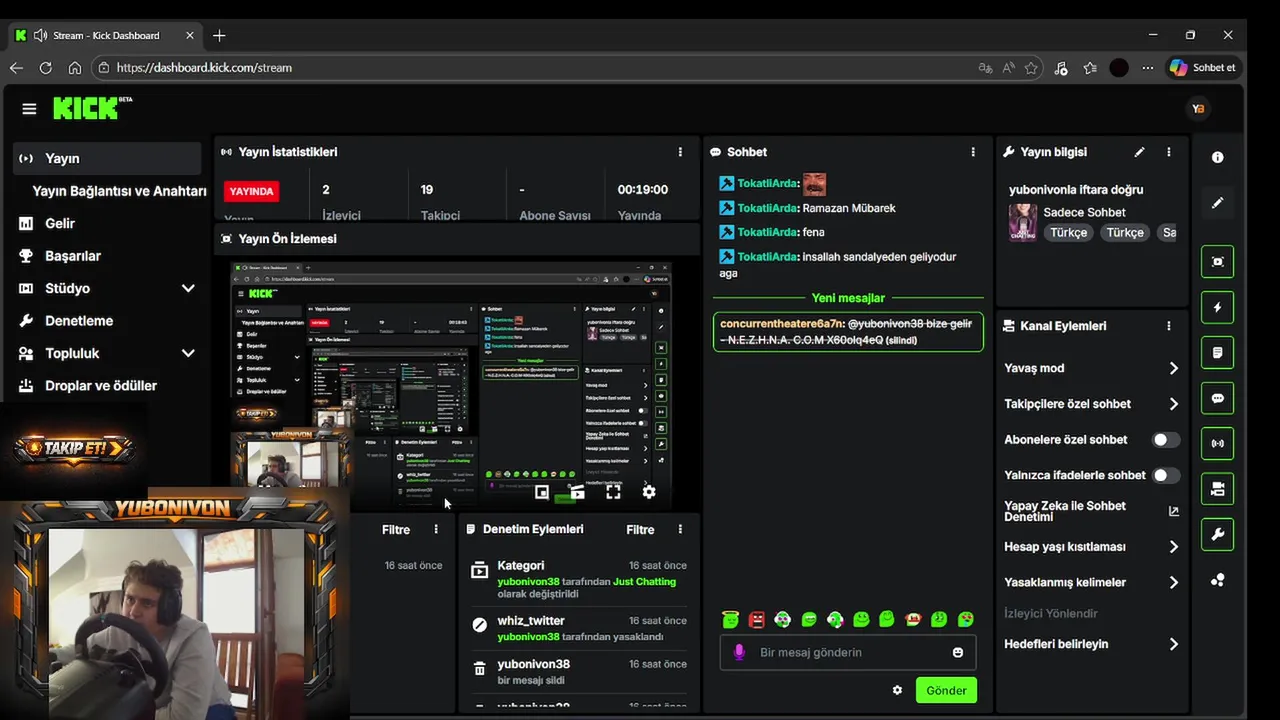
Task: Click the pencil icon in the right sidebar
Action: pos(1217,203)
